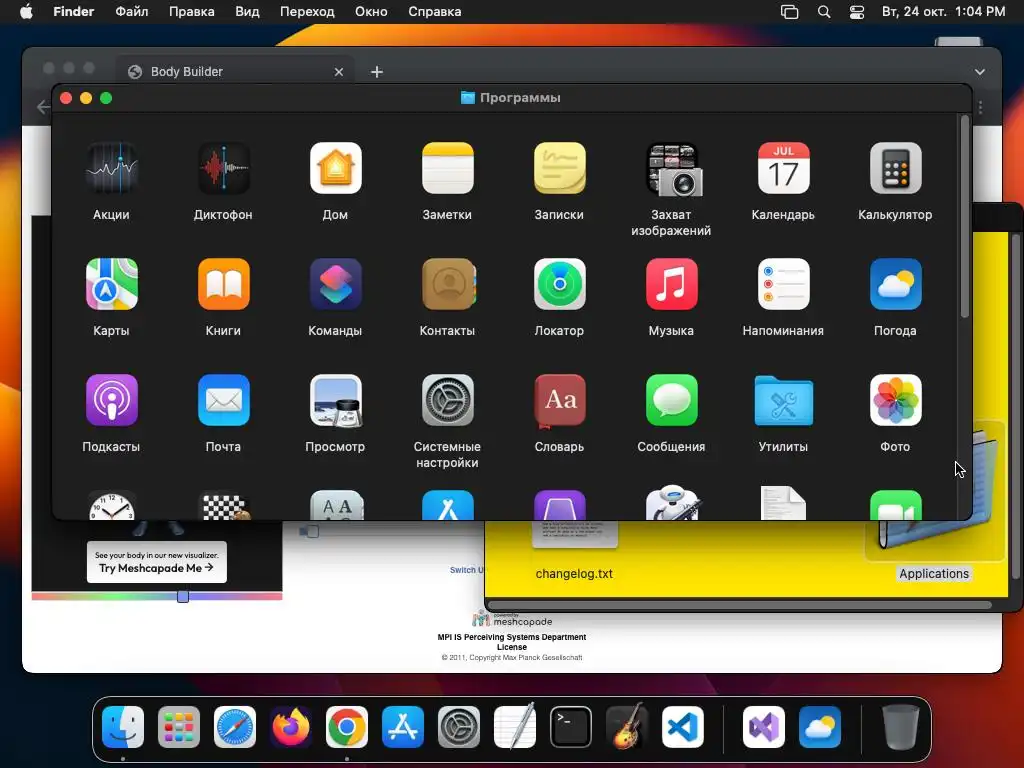Open the Справка help menu
The image size is (1024, 768).
[x=434, y=12]
